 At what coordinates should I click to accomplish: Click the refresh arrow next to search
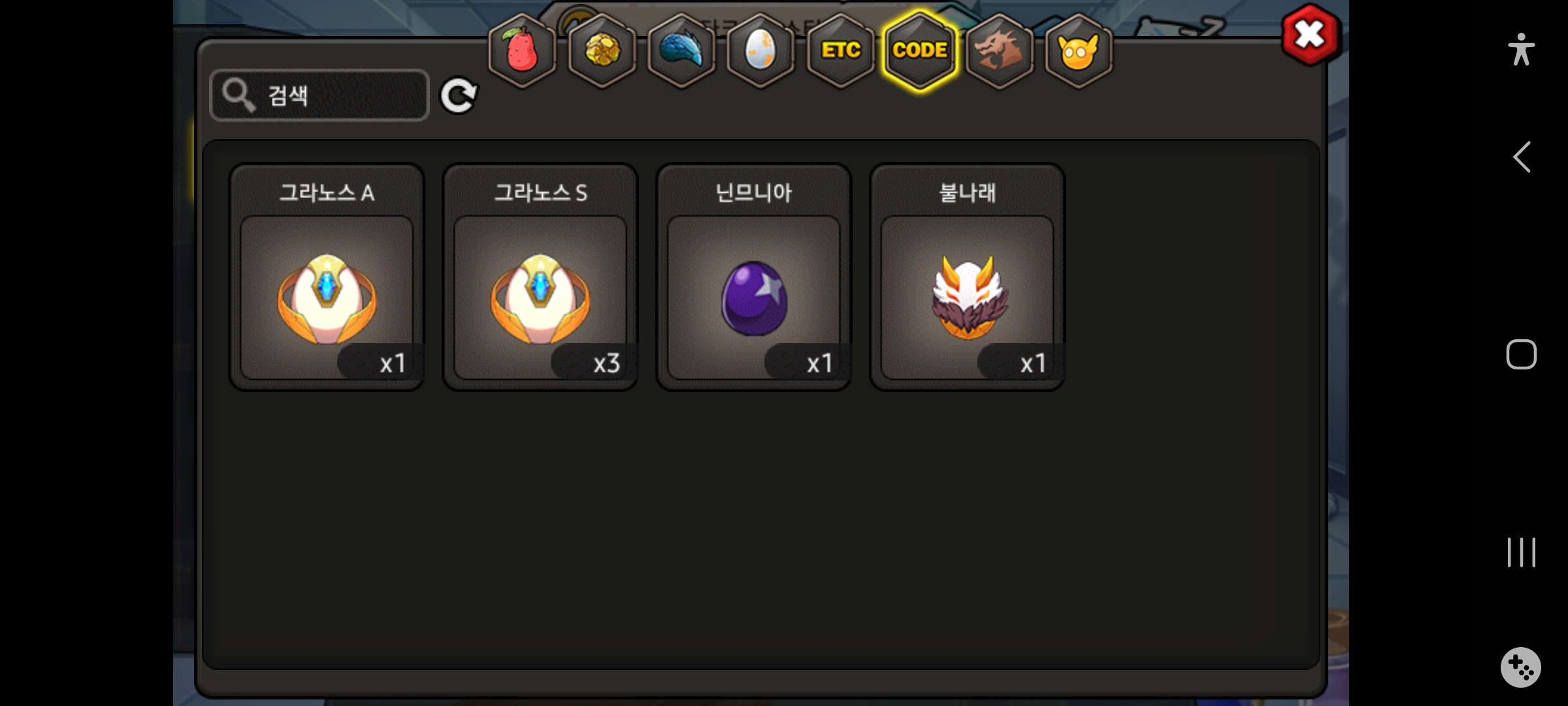[x=459, y=96]
